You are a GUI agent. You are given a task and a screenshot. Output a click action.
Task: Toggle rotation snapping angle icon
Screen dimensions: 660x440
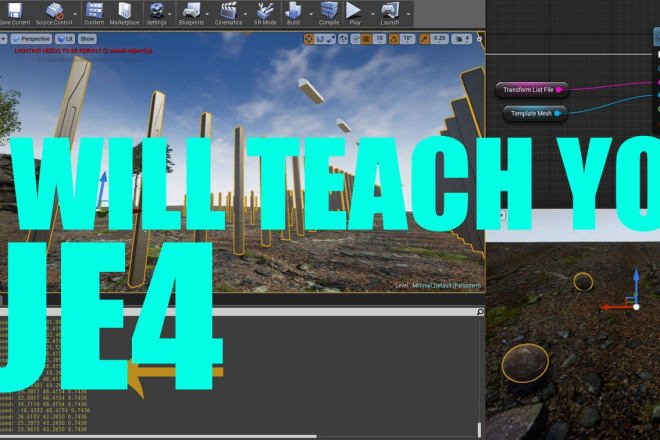tap(394, 39)
